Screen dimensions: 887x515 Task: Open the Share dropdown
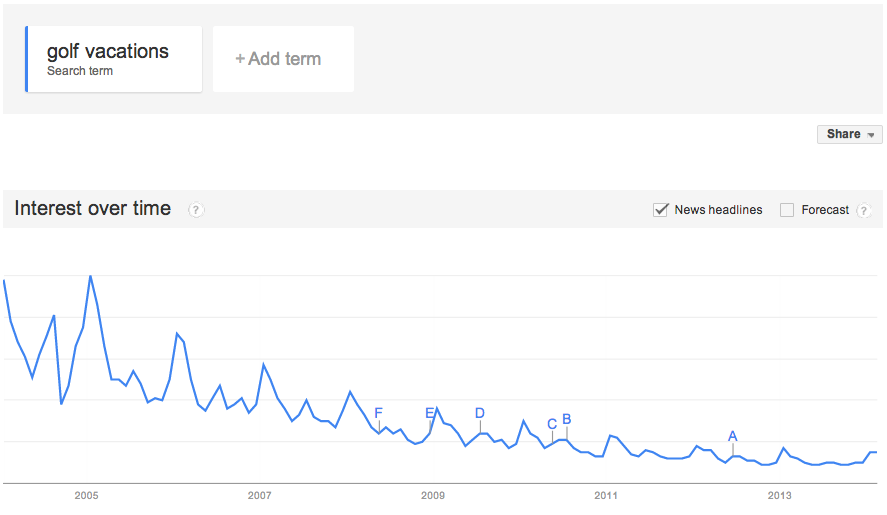point(850,134)
